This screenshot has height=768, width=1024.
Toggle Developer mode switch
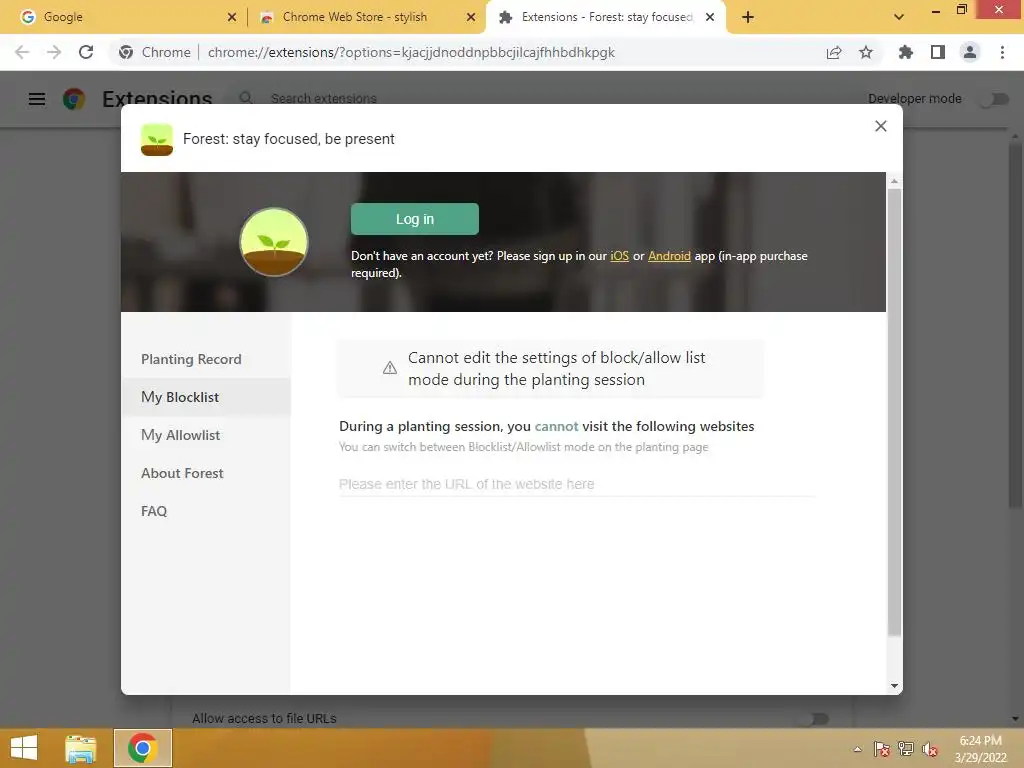coord(994,99)
